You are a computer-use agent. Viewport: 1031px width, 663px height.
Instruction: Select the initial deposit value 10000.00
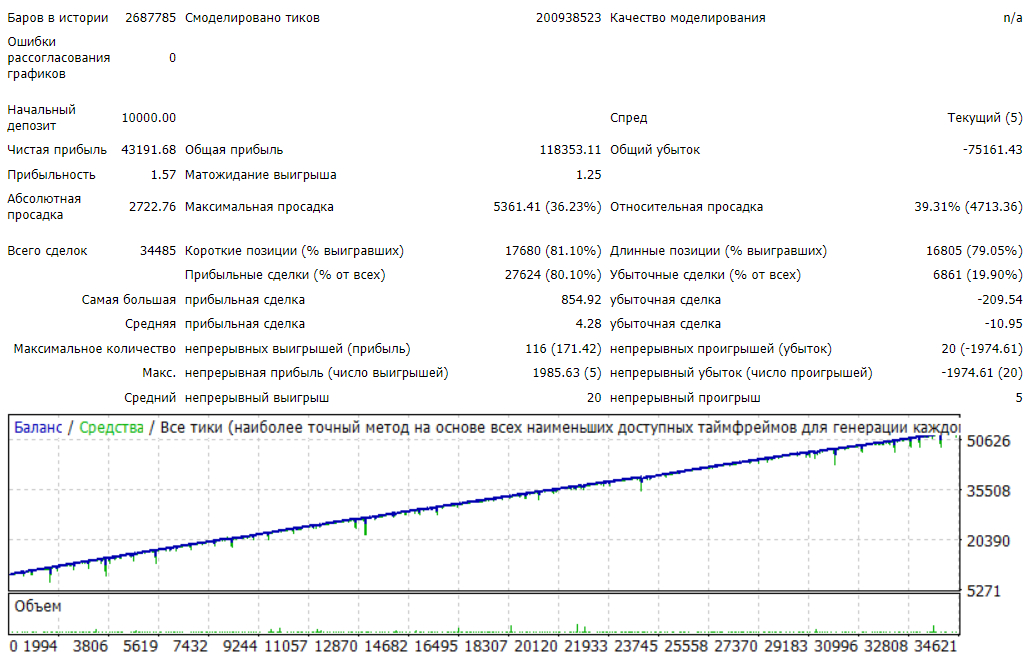149,118
